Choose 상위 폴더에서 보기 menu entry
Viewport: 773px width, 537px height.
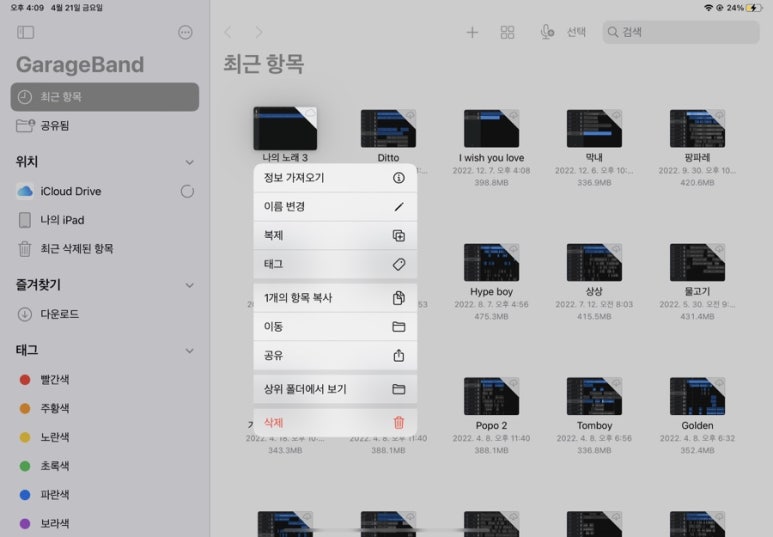(335, 389)
